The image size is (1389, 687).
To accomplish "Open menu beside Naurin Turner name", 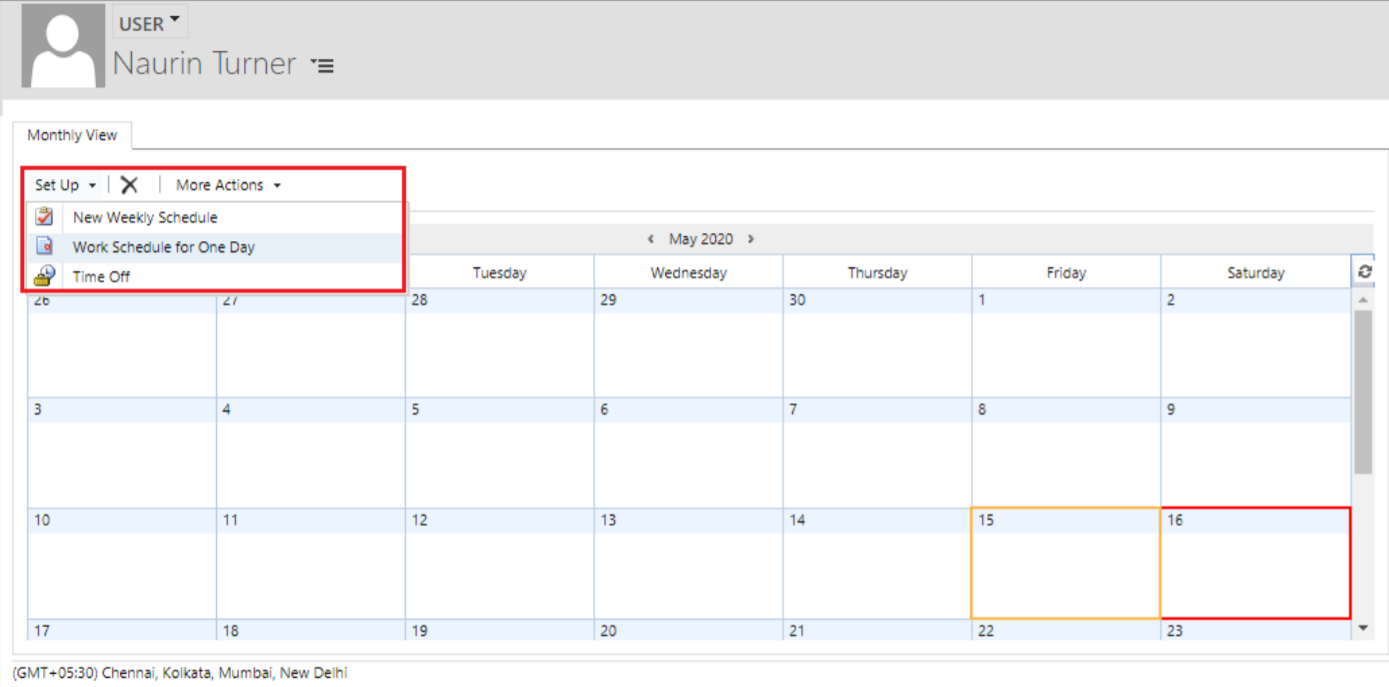I will point(322,66).
